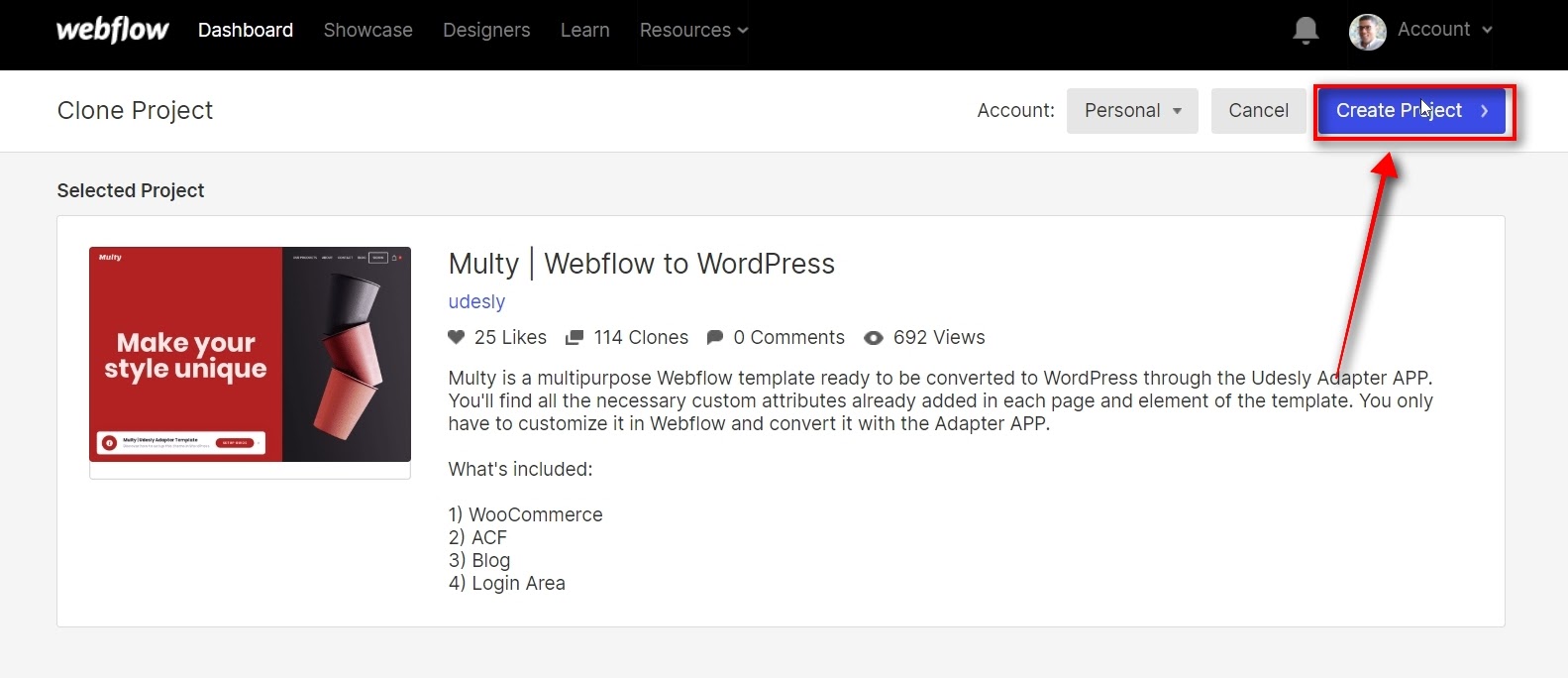The image size is (1568, 678).
Task: Click the "1) WooCommerce" list item
Action: tap(525, 514)
